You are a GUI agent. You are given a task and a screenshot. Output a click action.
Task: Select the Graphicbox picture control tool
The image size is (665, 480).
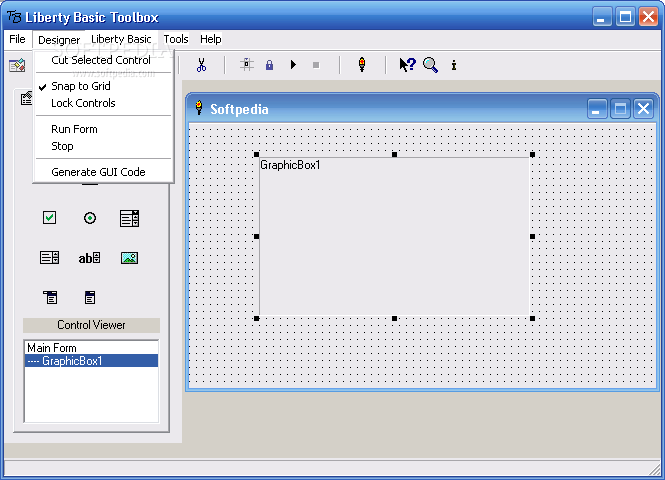click(x=129, y=257)
